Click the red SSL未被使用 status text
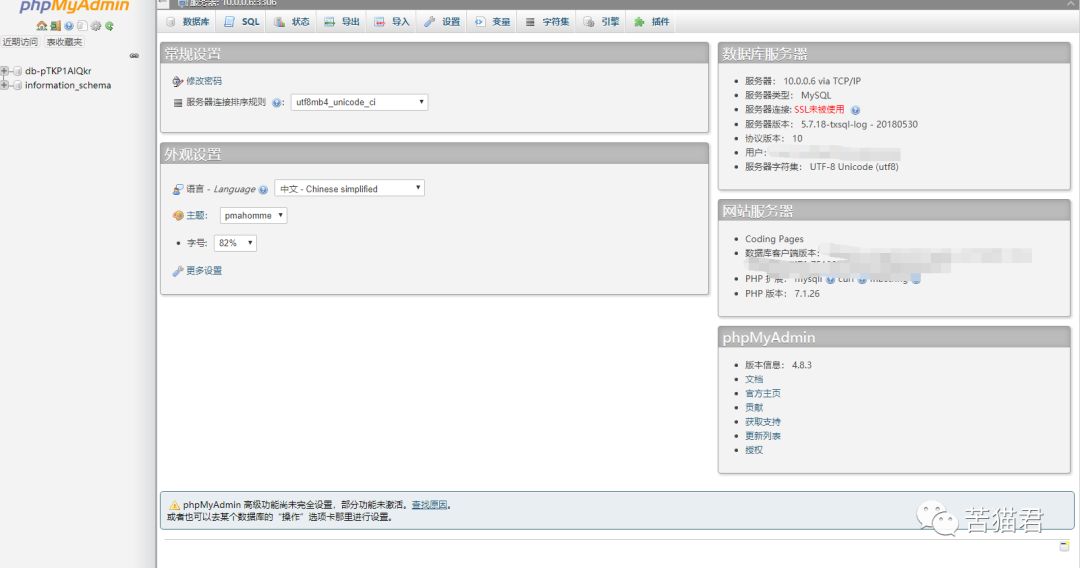The height and width of the screenshot is (568, 1080). pyautogui.click(x=819, y=110)
